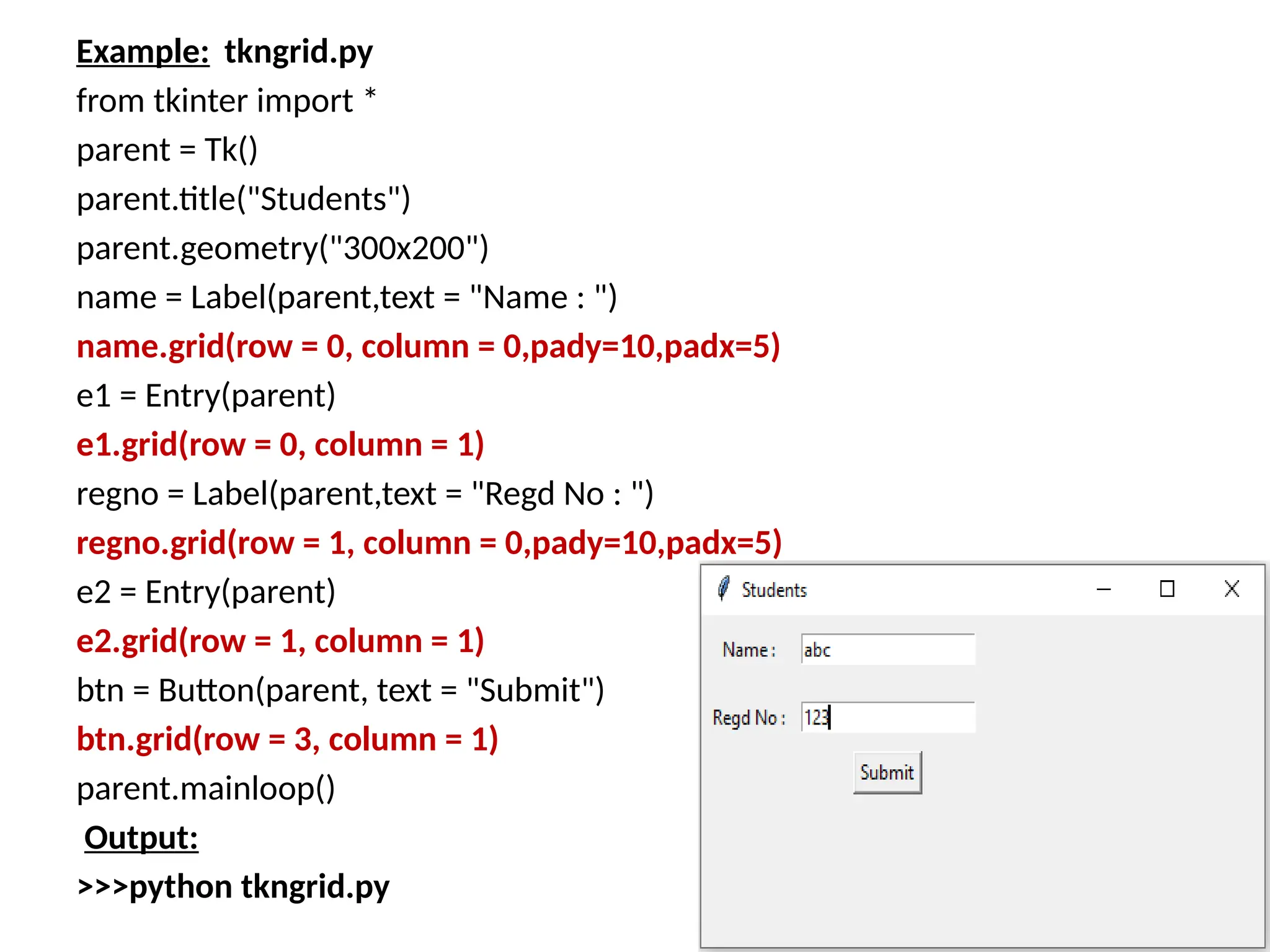Click the Students window title text
The width and height of the screenshot is (1270, 952).
[x=774, y=590]
